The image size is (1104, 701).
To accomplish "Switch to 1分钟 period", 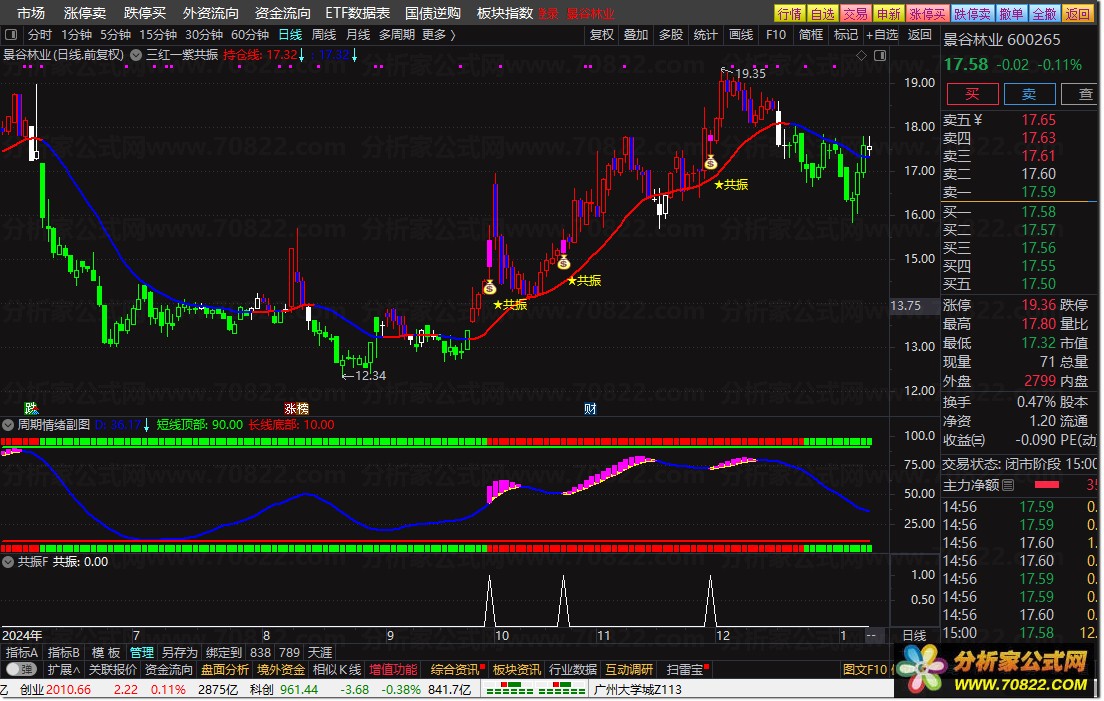I will click(x=76, y=34).
